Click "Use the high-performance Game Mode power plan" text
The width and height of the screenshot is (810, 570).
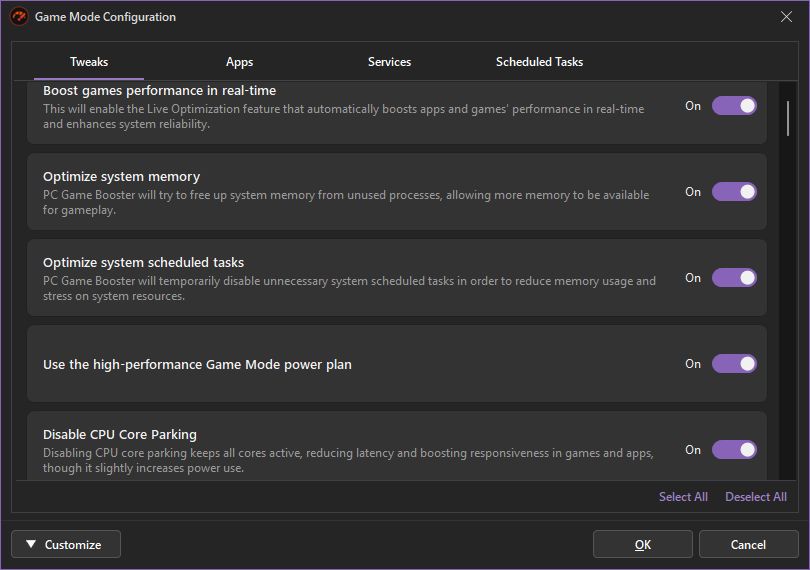[x=197, y=364]
